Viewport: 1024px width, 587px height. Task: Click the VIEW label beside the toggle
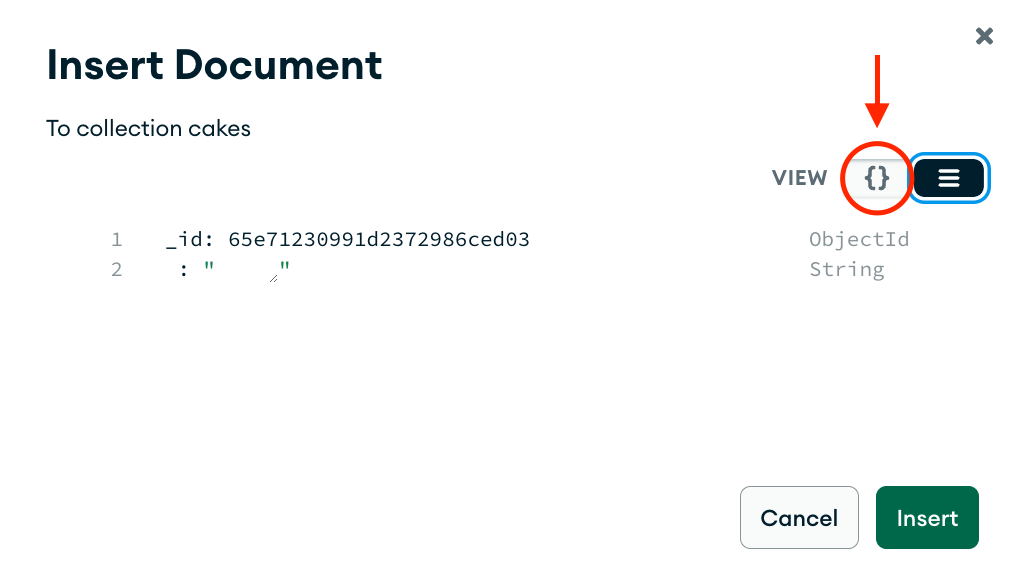tap(799, 178)
